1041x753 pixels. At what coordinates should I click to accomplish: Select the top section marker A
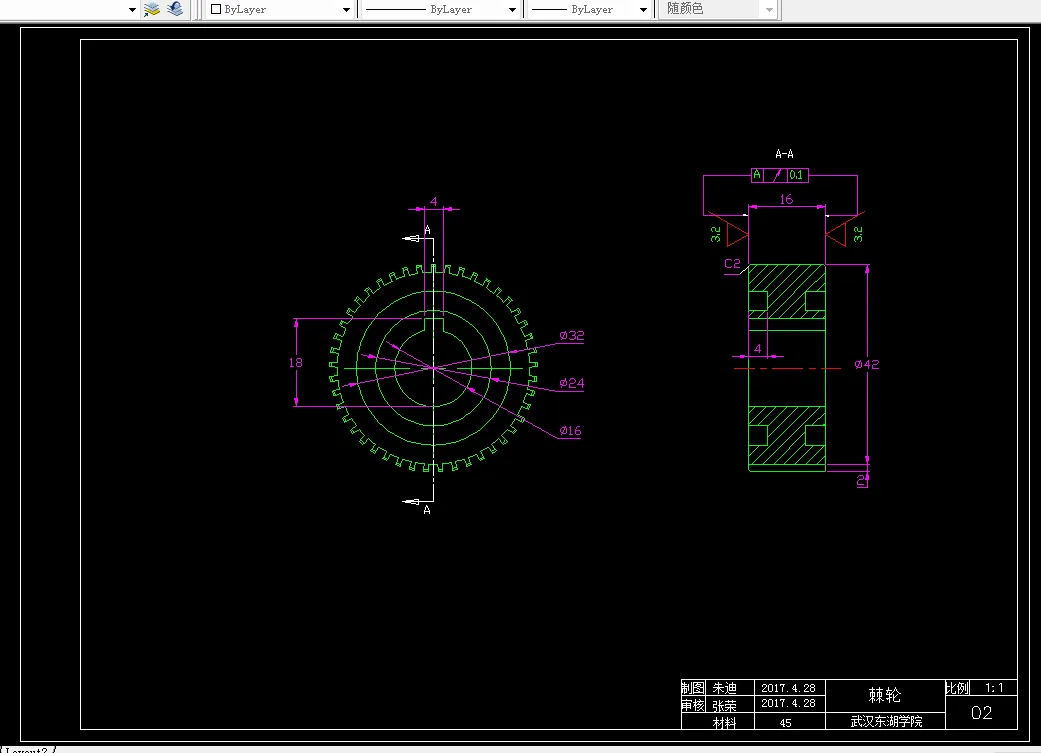point(427,230)
